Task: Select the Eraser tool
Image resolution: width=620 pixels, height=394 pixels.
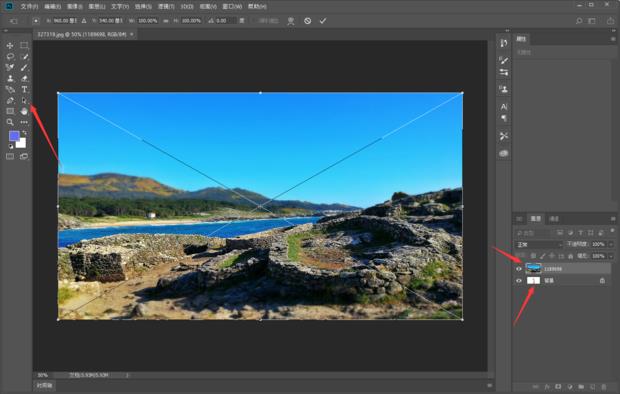Action: (x=24, y=78)
